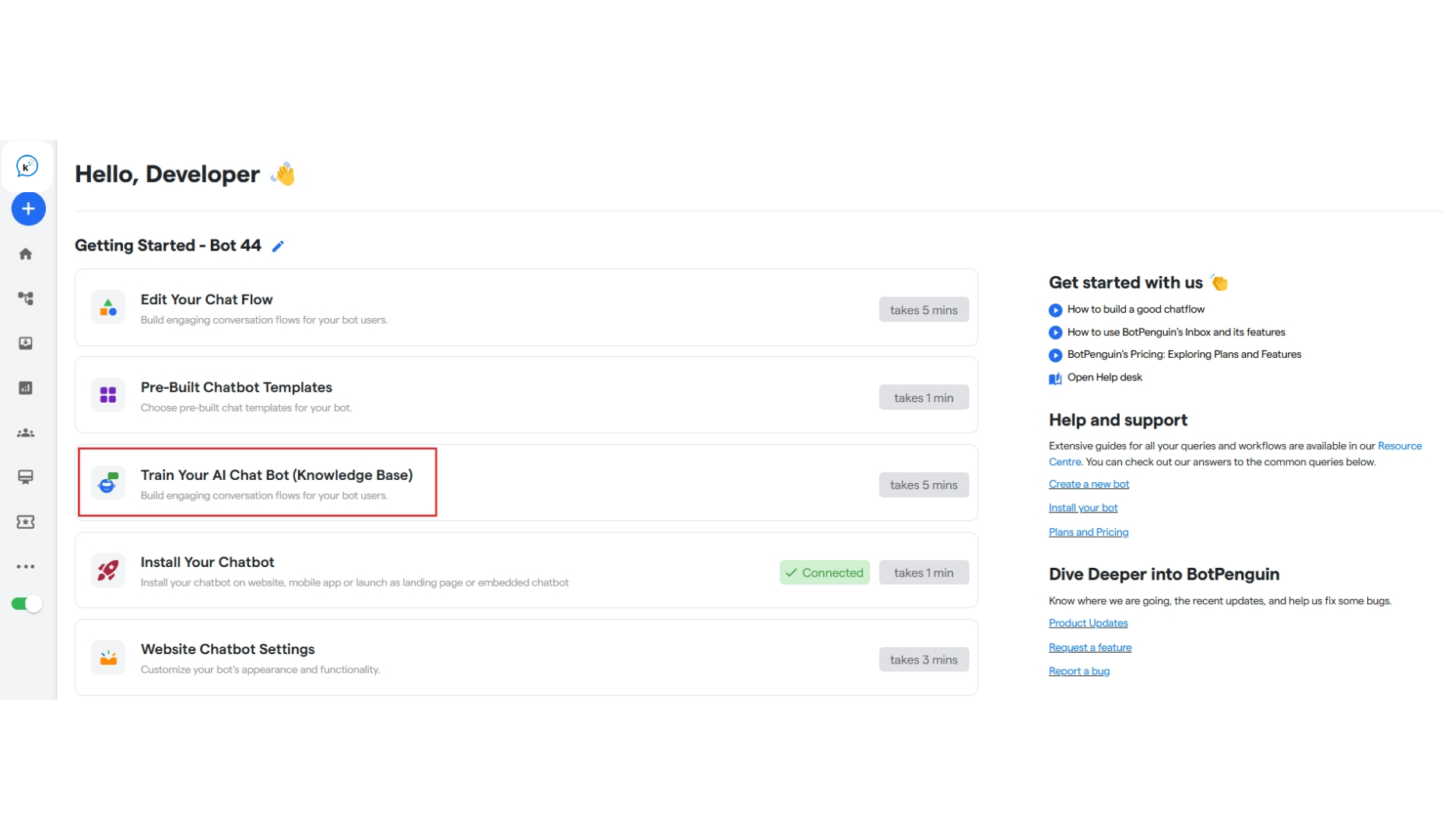Click the Connected status badge
This screenshot has height=840, width=1452.
pos(824,572)
